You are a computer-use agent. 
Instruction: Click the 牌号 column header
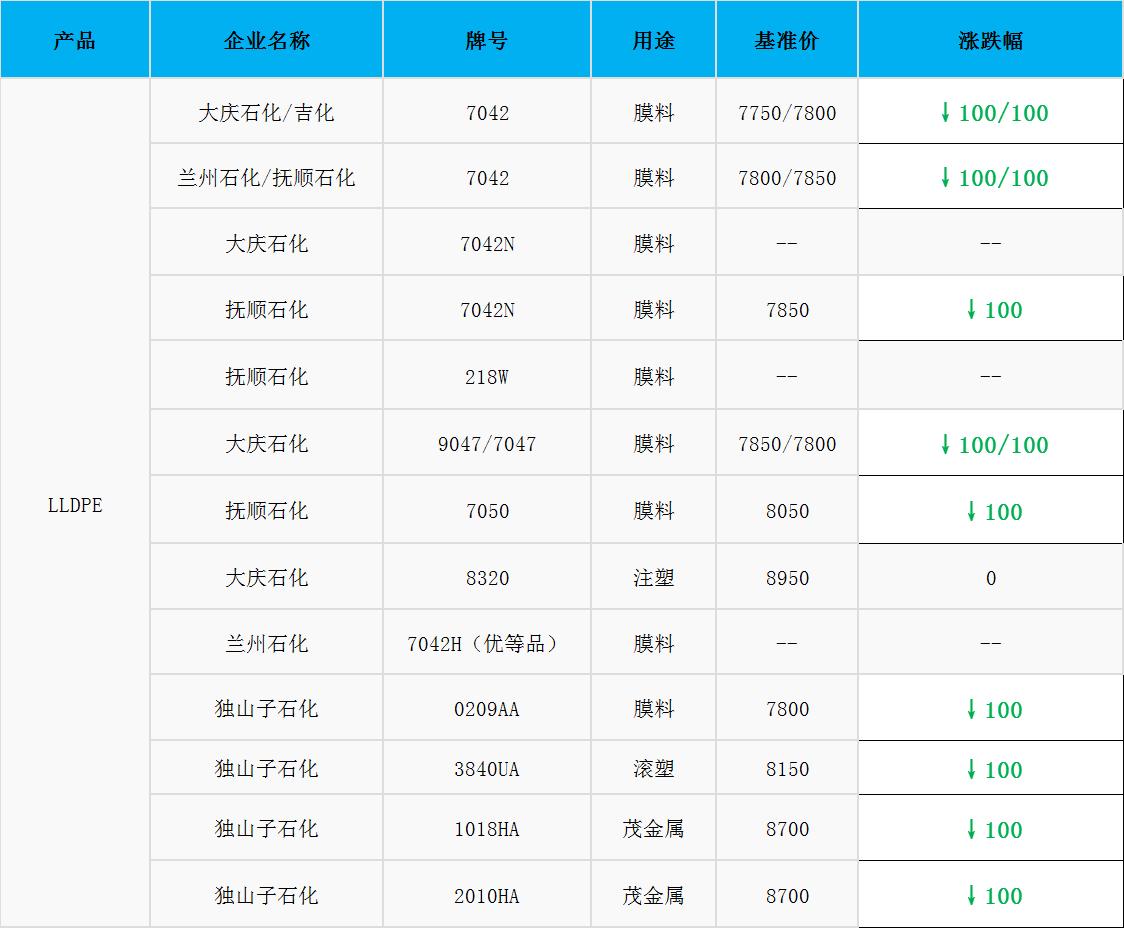click(487, 41)
